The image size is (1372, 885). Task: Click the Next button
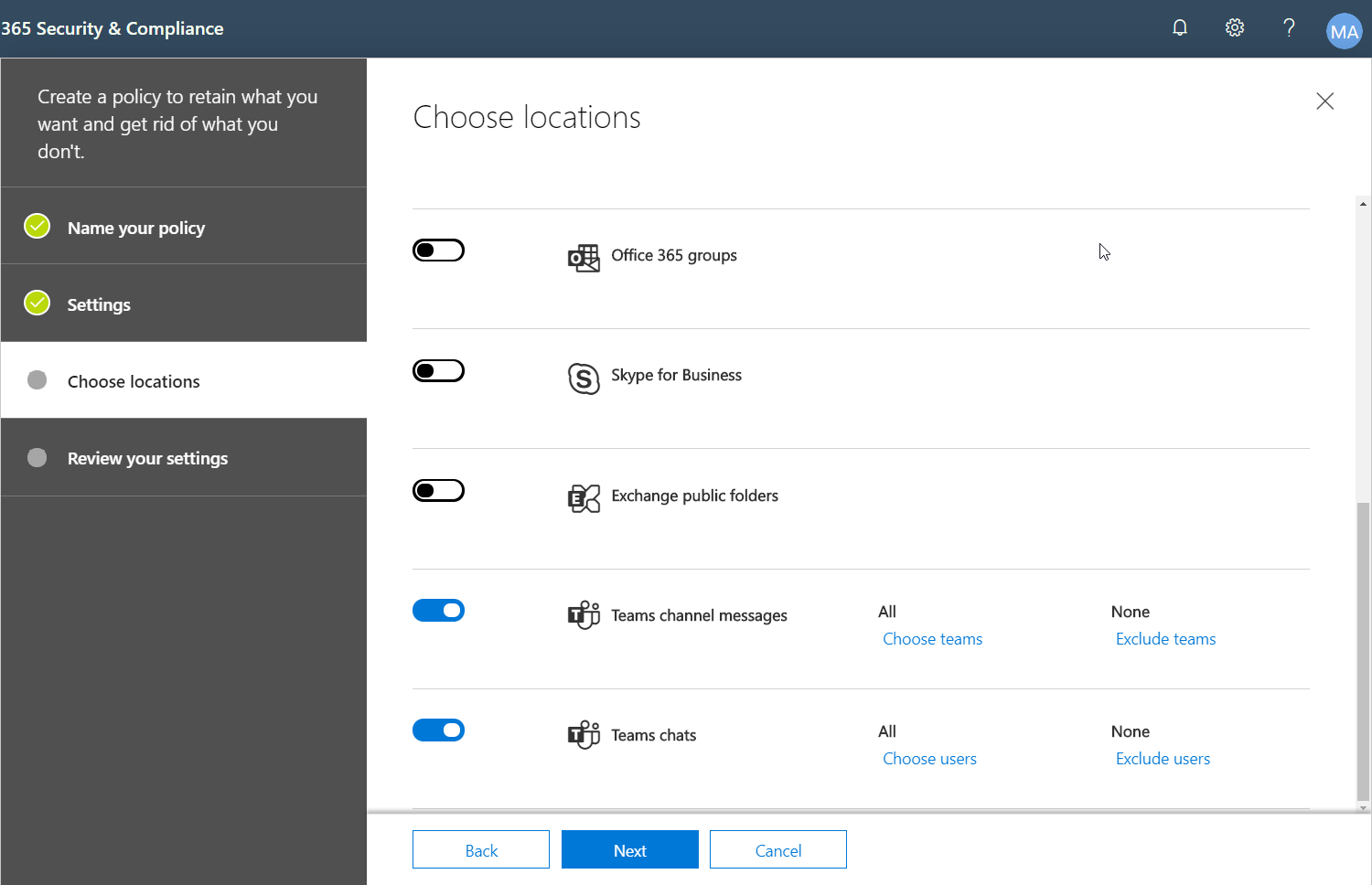click(630, 849)
